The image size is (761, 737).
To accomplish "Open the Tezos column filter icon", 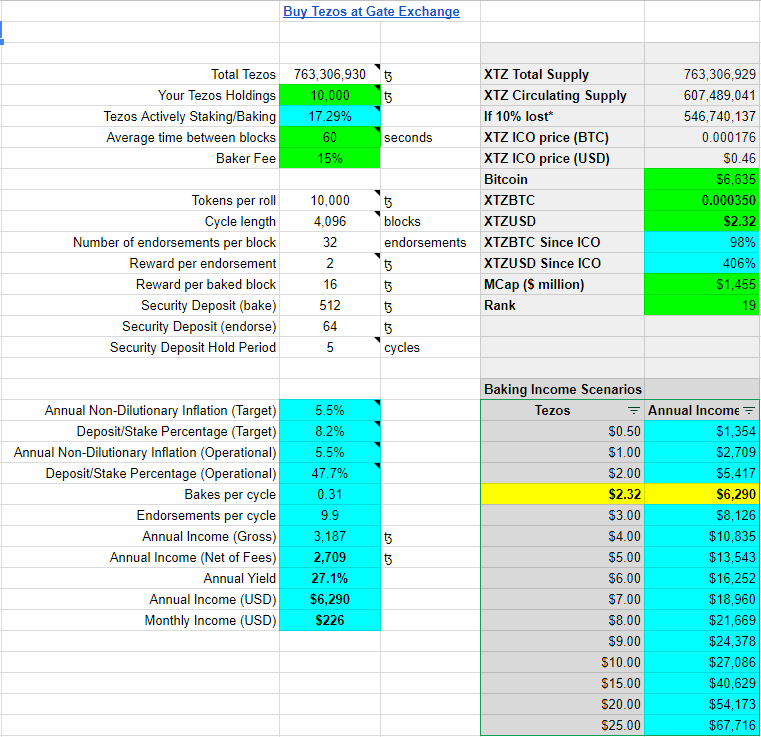I will (x=633, y=410).
